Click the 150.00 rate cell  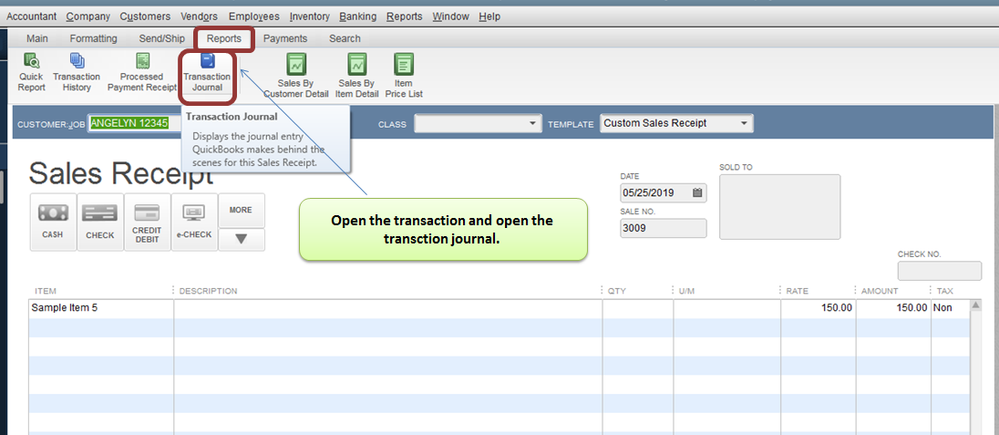pos(818,308)
